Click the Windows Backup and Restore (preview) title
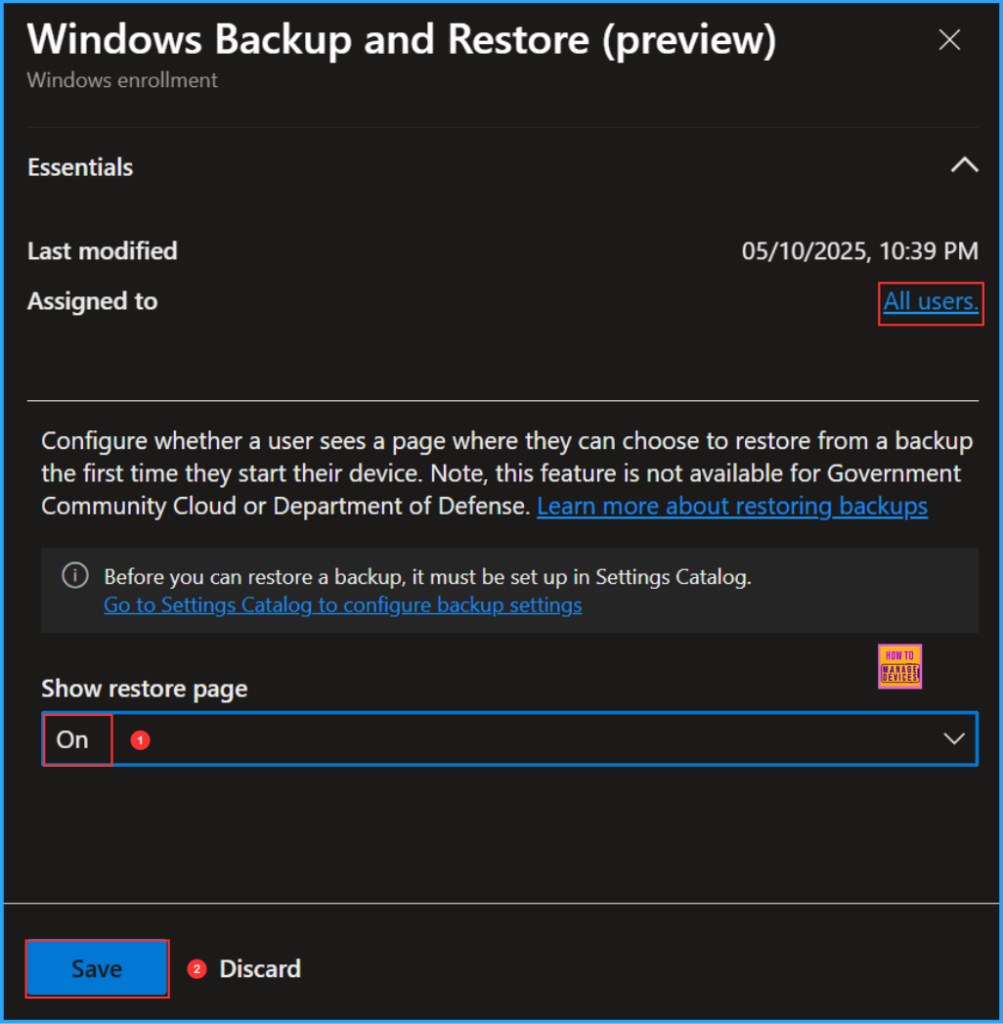The width and height of the screenshot is (1003, 1024). [402, 39]
